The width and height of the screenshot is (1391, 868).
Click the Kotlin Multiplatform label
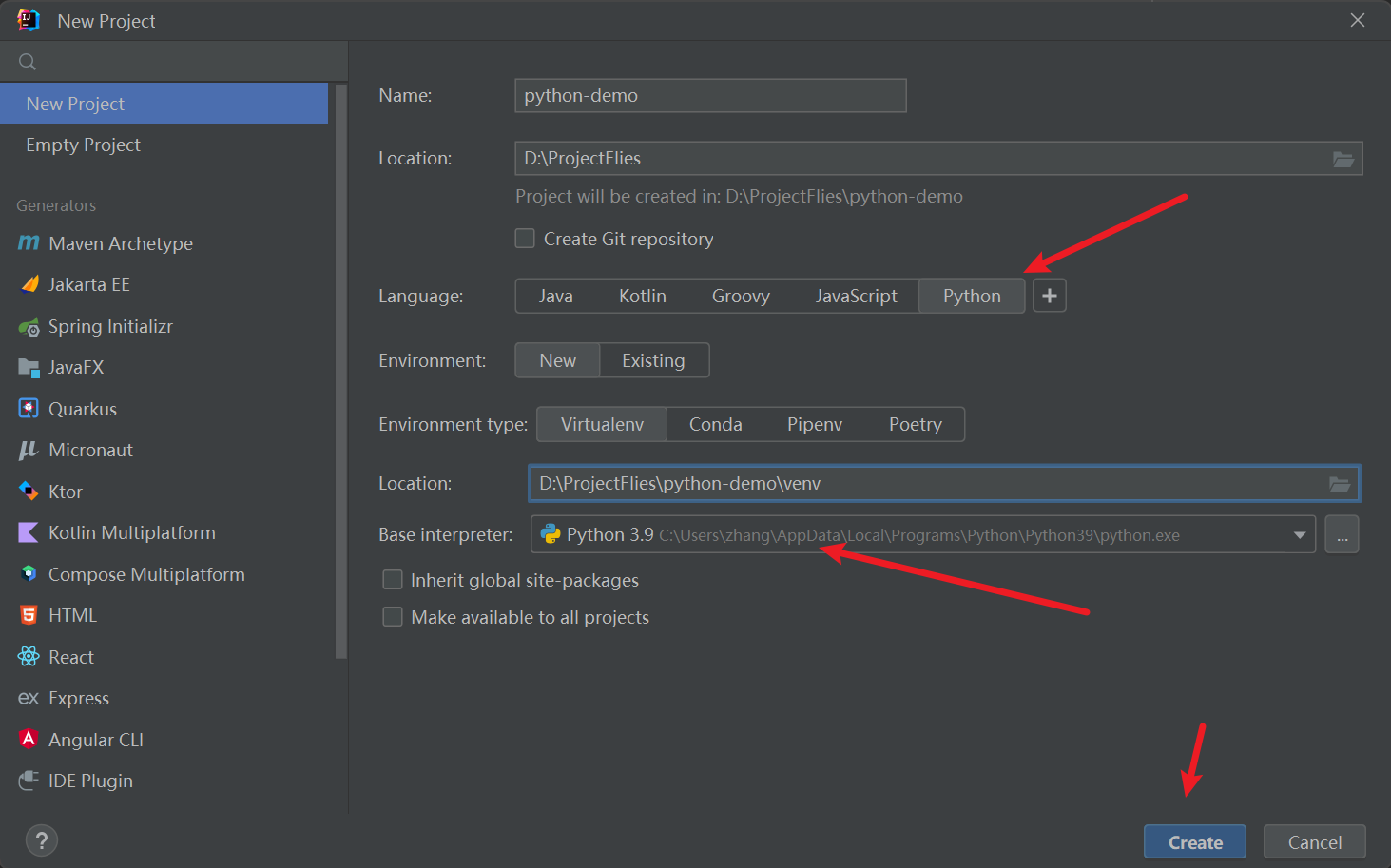[x=132, y=532]
